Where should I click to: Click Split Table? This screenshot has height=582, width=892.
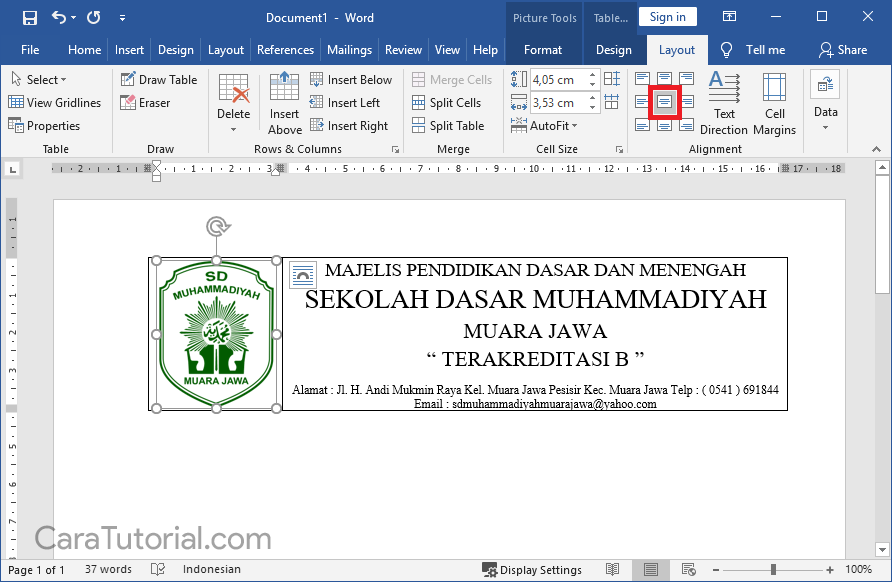tap(448, 126)
